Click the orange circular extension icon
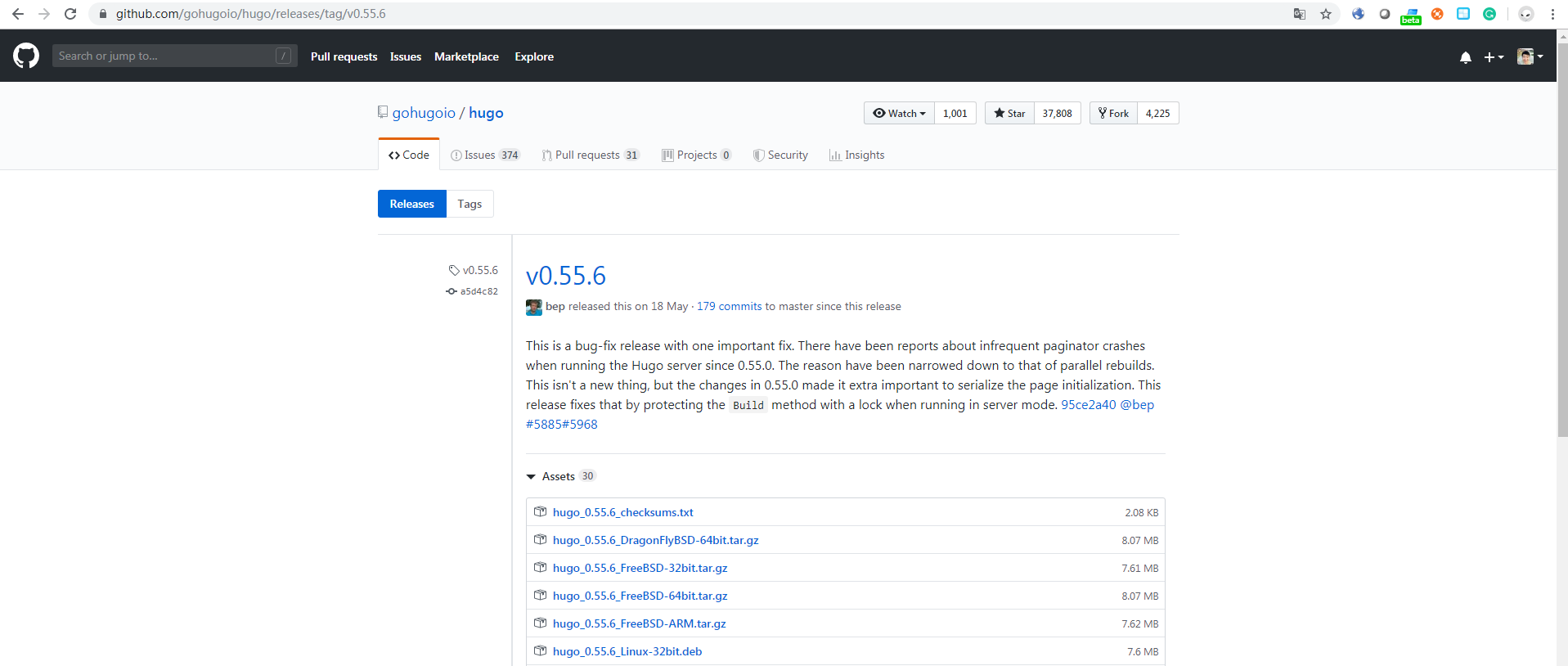 [1437, 14]
